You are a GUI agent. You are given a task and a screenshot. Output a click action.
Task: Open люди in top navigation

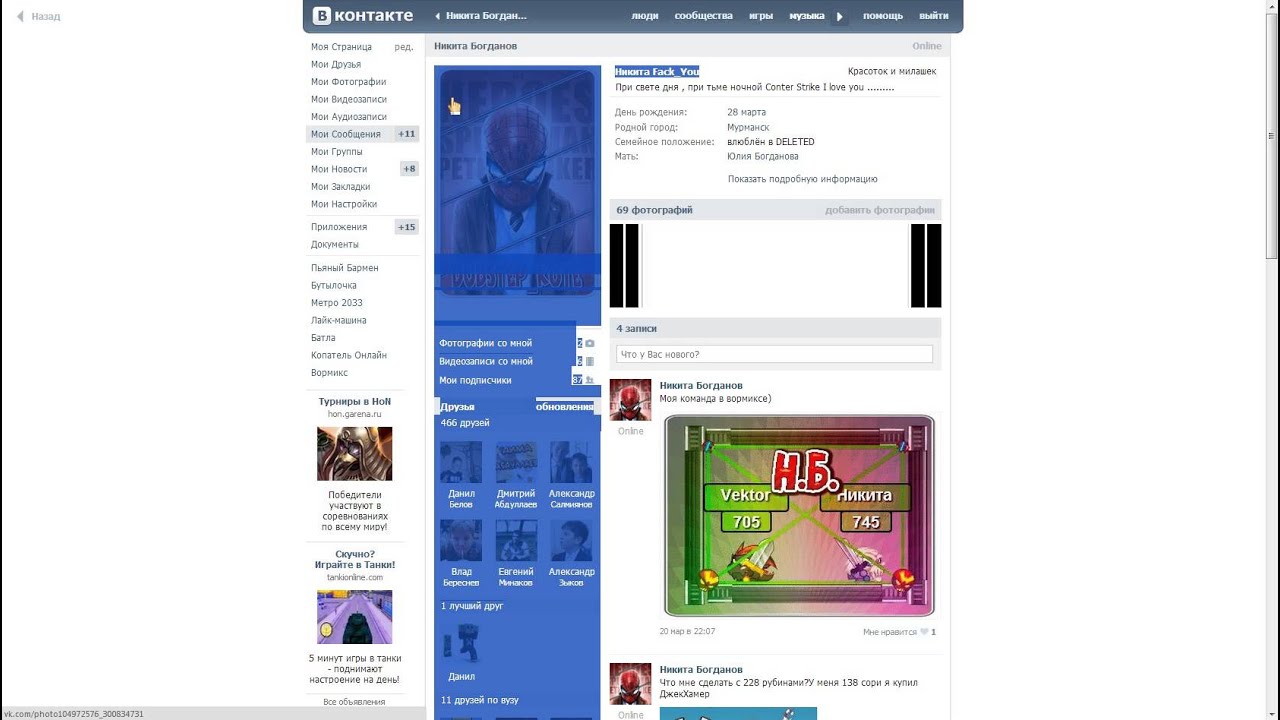[x=645, y=16]
